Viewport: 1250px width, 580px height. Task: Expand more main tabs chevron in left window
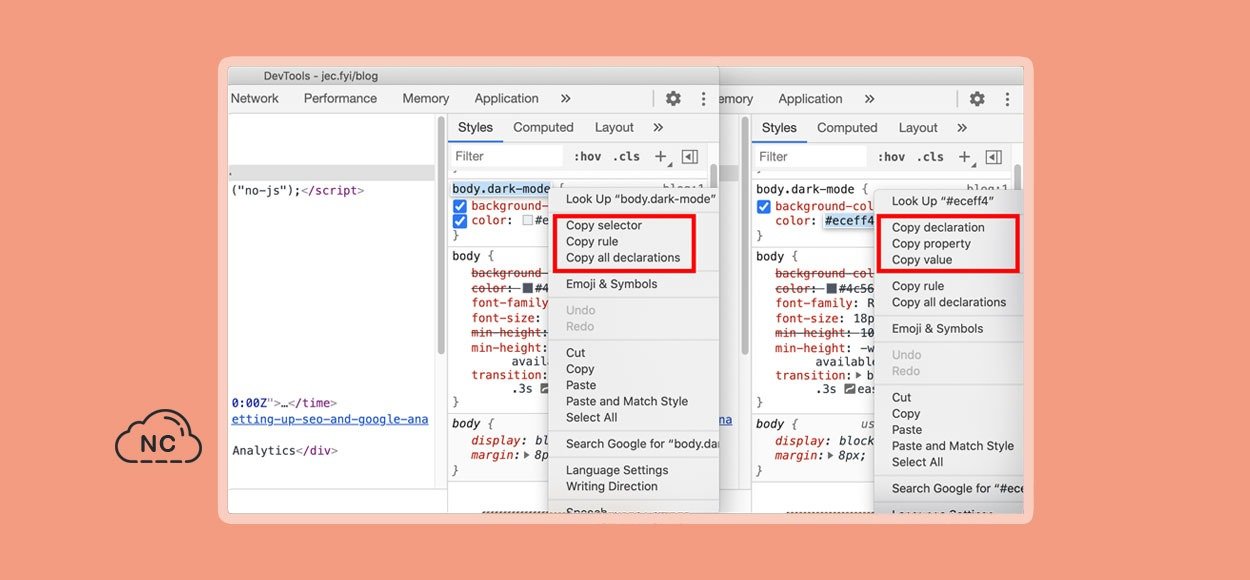click(565, 98)
